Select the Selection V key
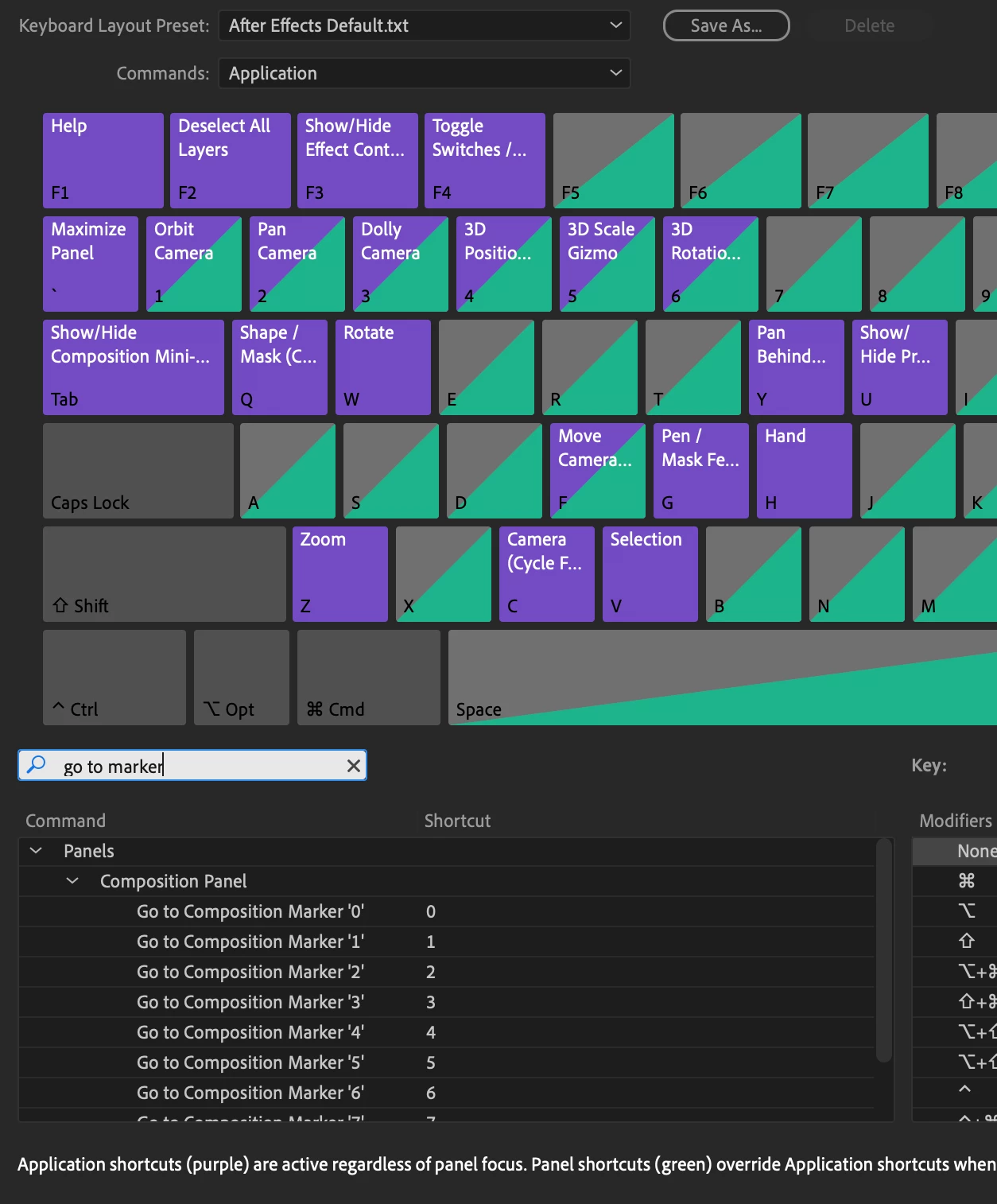This screenshot has height=1204, width=997. tap(650, 574)
